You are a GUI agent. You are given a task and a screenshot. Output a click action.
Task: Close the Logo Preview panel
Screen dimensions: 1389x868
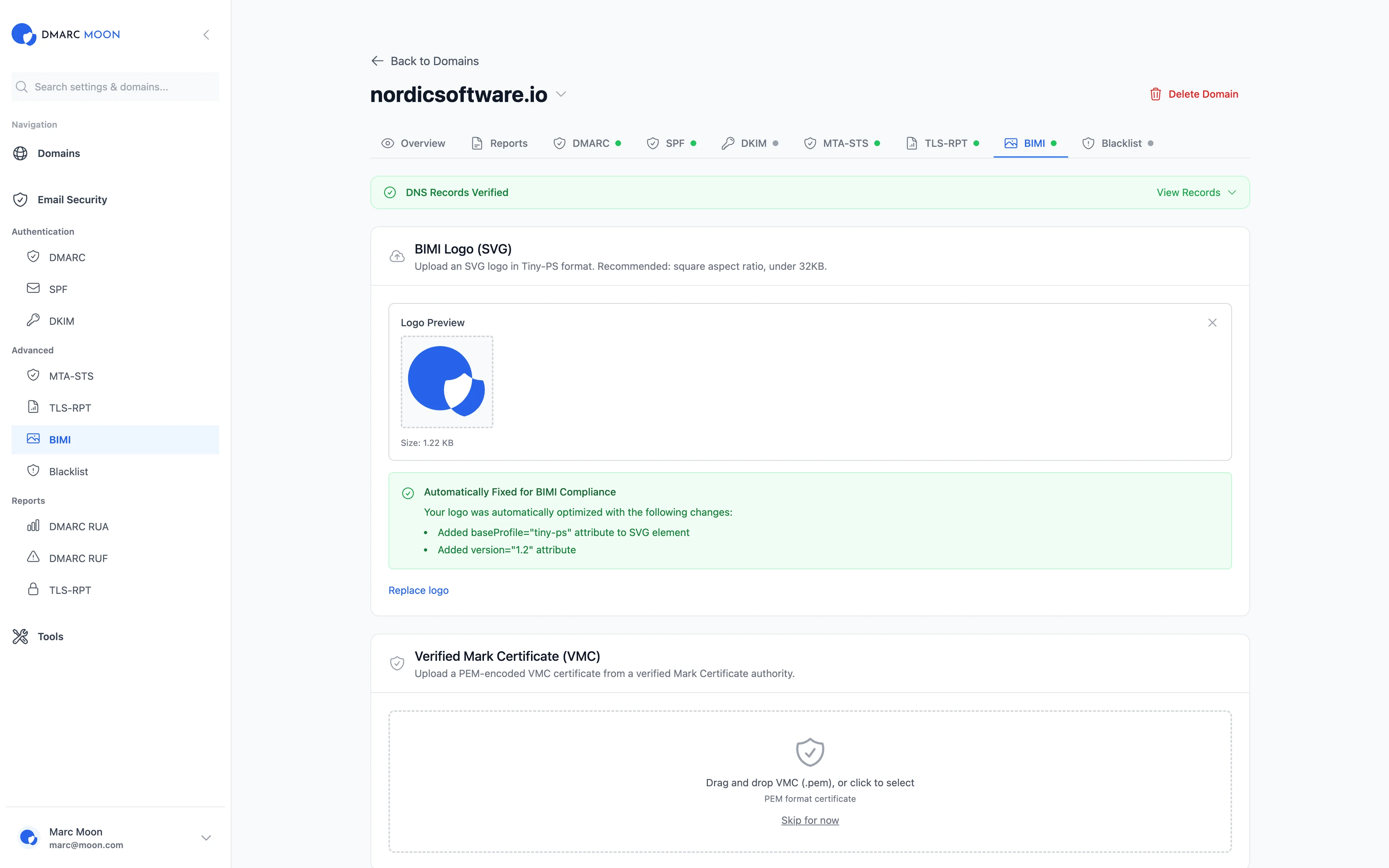pyautogui.click(x=1212, y=323)
